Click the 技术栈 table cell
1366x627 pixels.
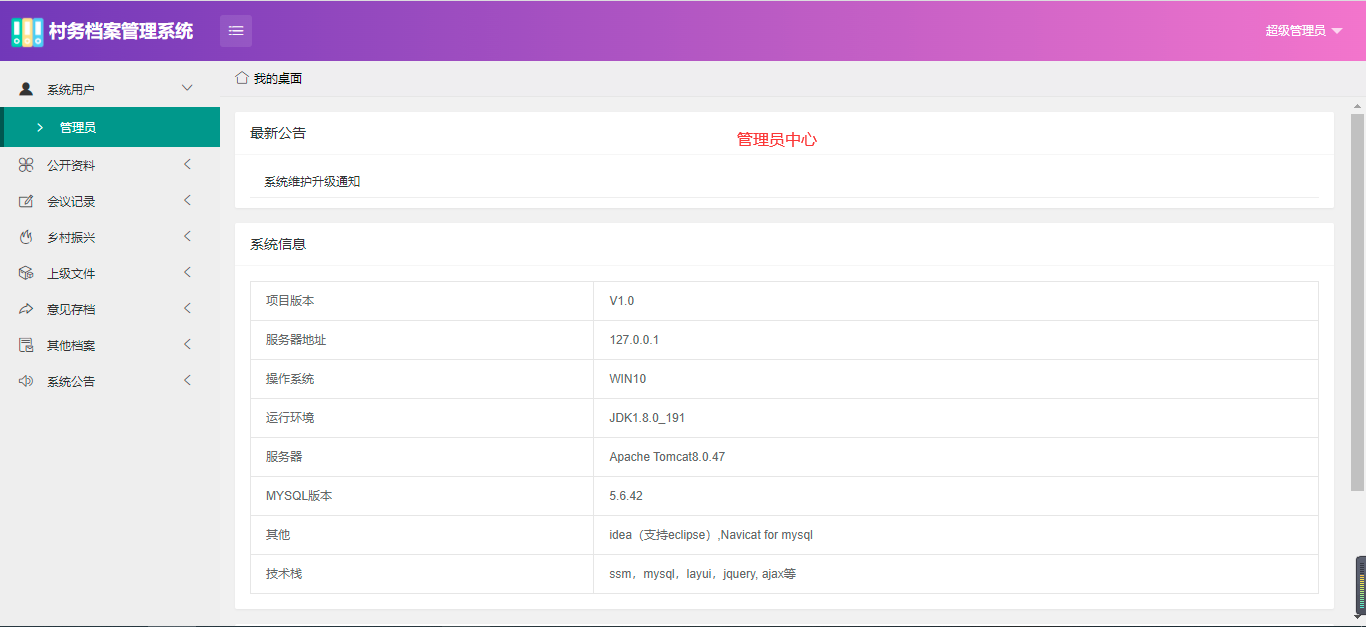tap(422, 574)
